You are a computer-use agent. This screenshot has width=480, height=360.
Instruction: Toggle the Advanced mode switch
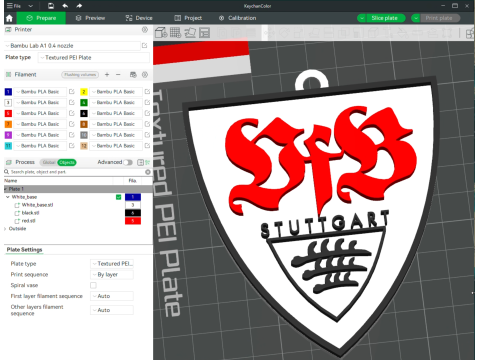[128, 162]
